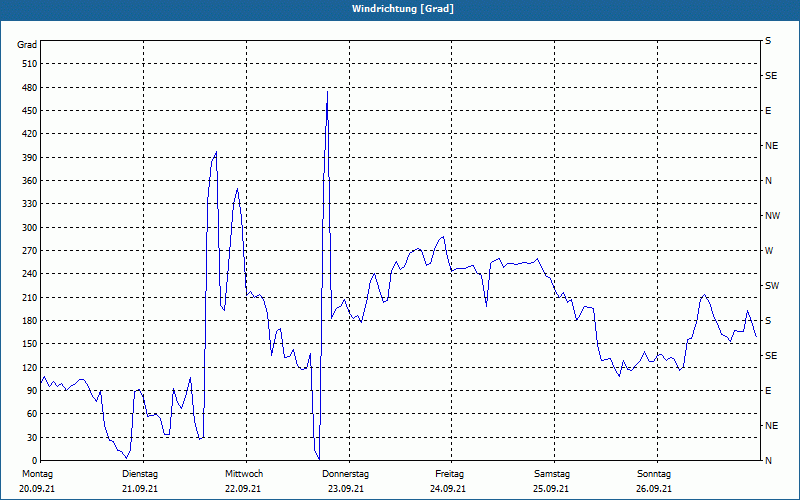Click the 390 value on left axis
The width and height of the screenshot is (800, 500).
tap(30, 158)
